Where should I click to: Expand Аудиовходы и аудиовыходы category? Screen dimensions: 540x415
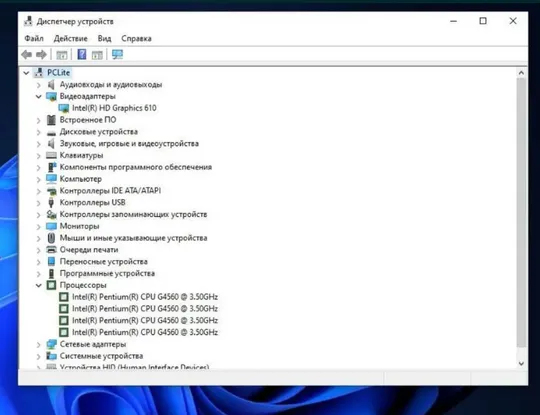(39, 85)
